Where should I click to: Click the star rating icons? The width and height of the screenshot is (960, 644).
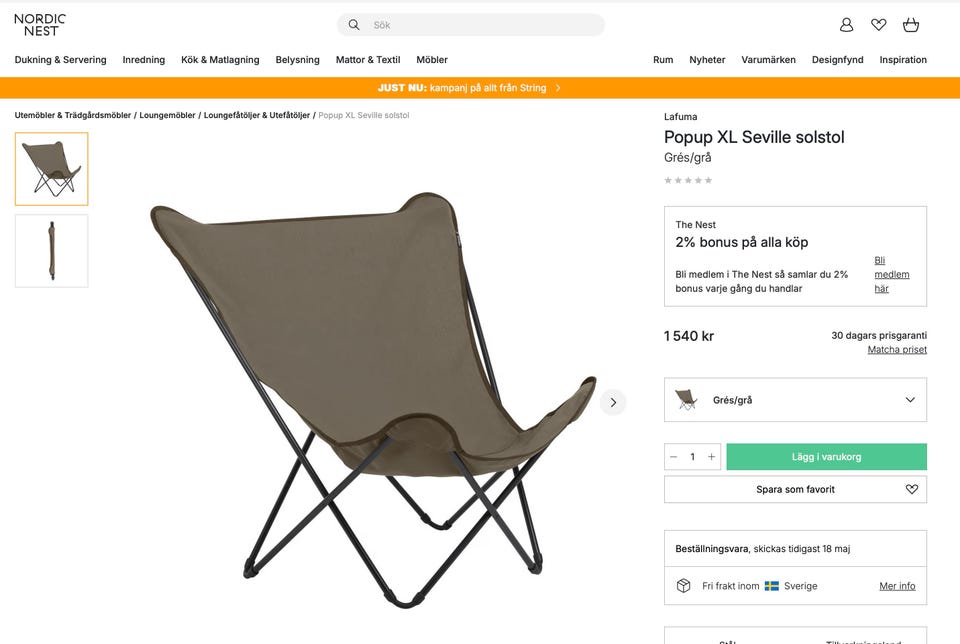[688, 180]
